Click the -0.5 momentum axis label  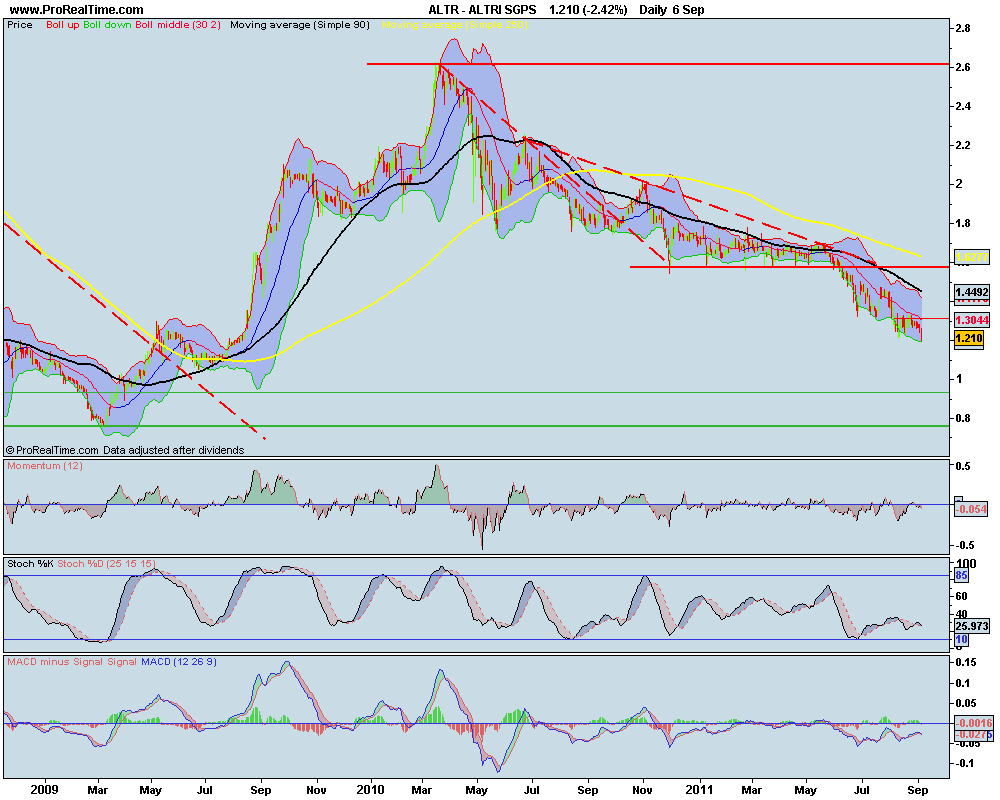pyautogui.click(x=964, y=545)
